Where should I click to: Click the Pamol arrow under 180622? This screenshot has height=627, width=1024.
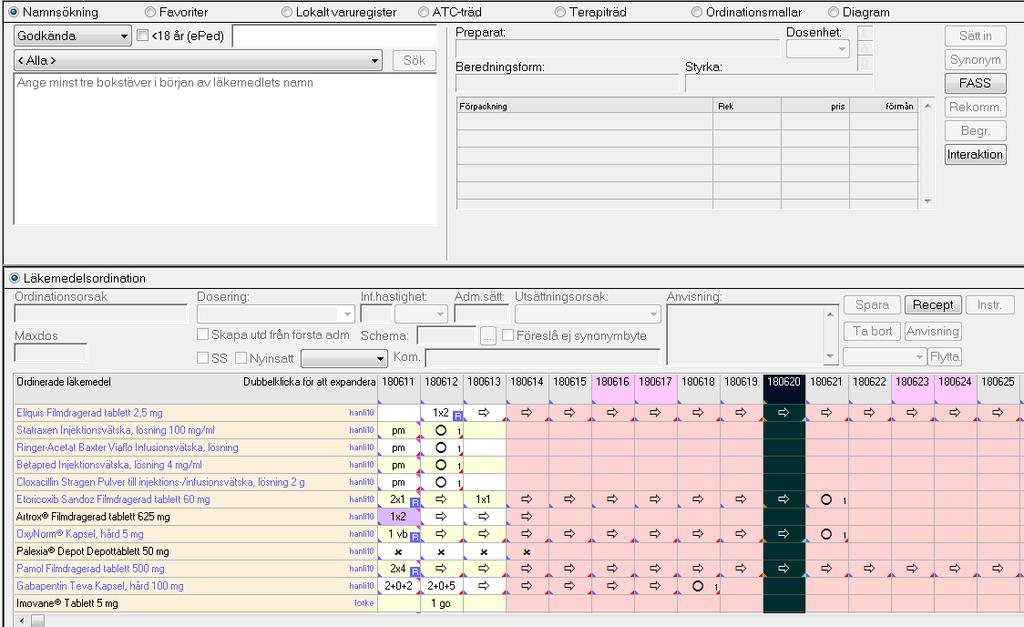pyautogui.click(x=869, y=568)
